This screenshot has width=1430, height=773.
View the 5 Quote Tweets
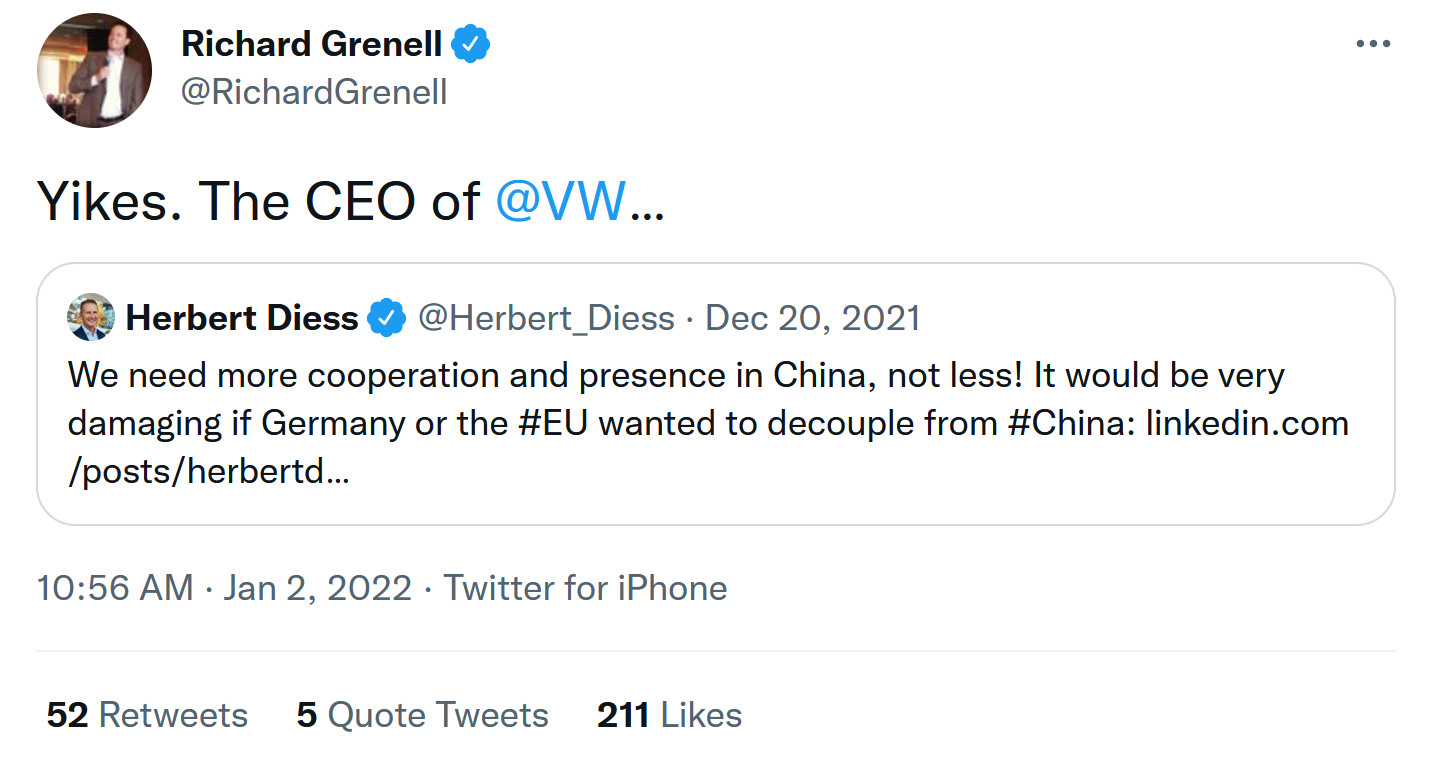coord(422,715)
